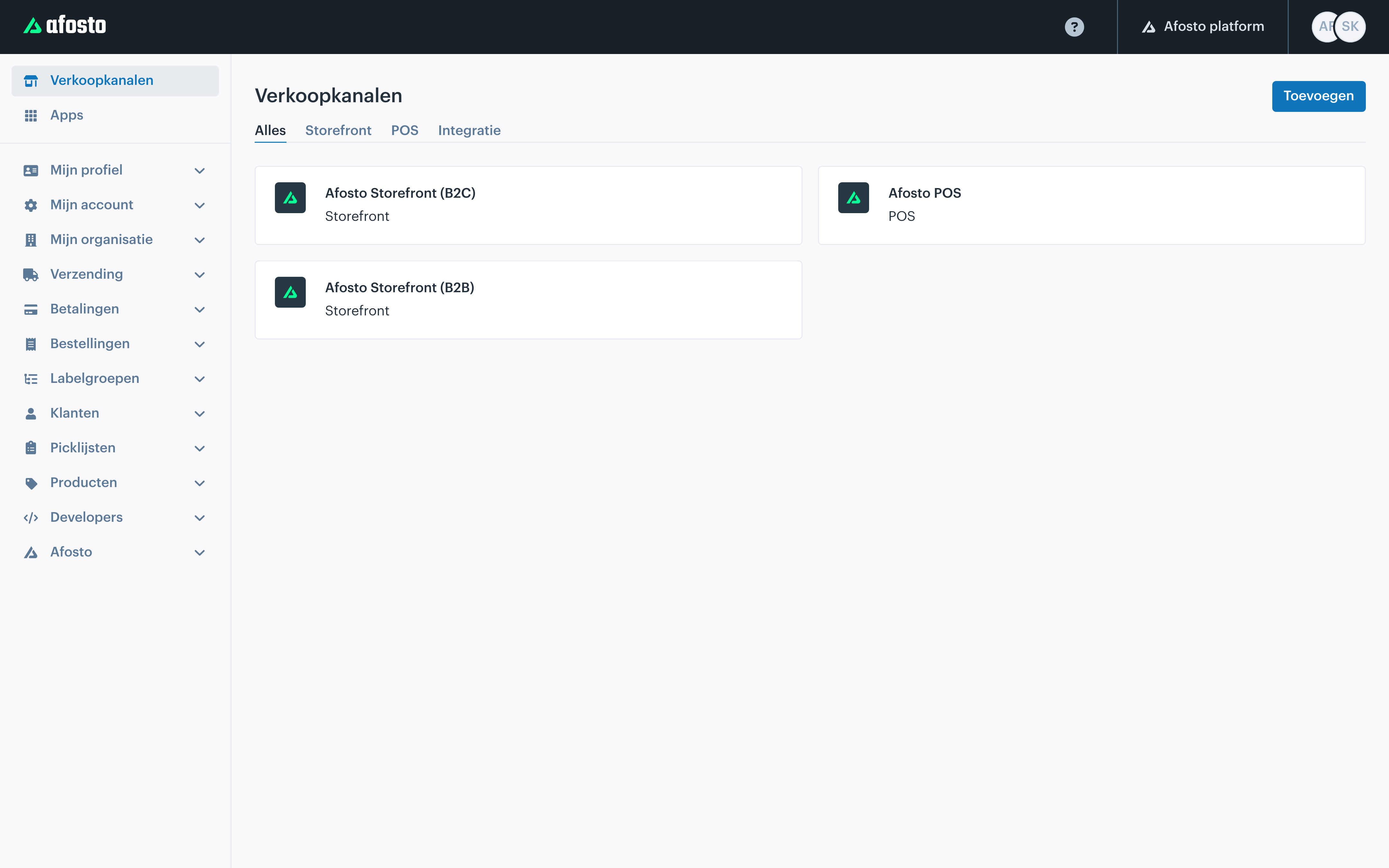Screen dimensions: 1389x868
Task: Open the Afosto Storefront (B2B) channel title
Action: pyautogui.click(x=399, y=288)
